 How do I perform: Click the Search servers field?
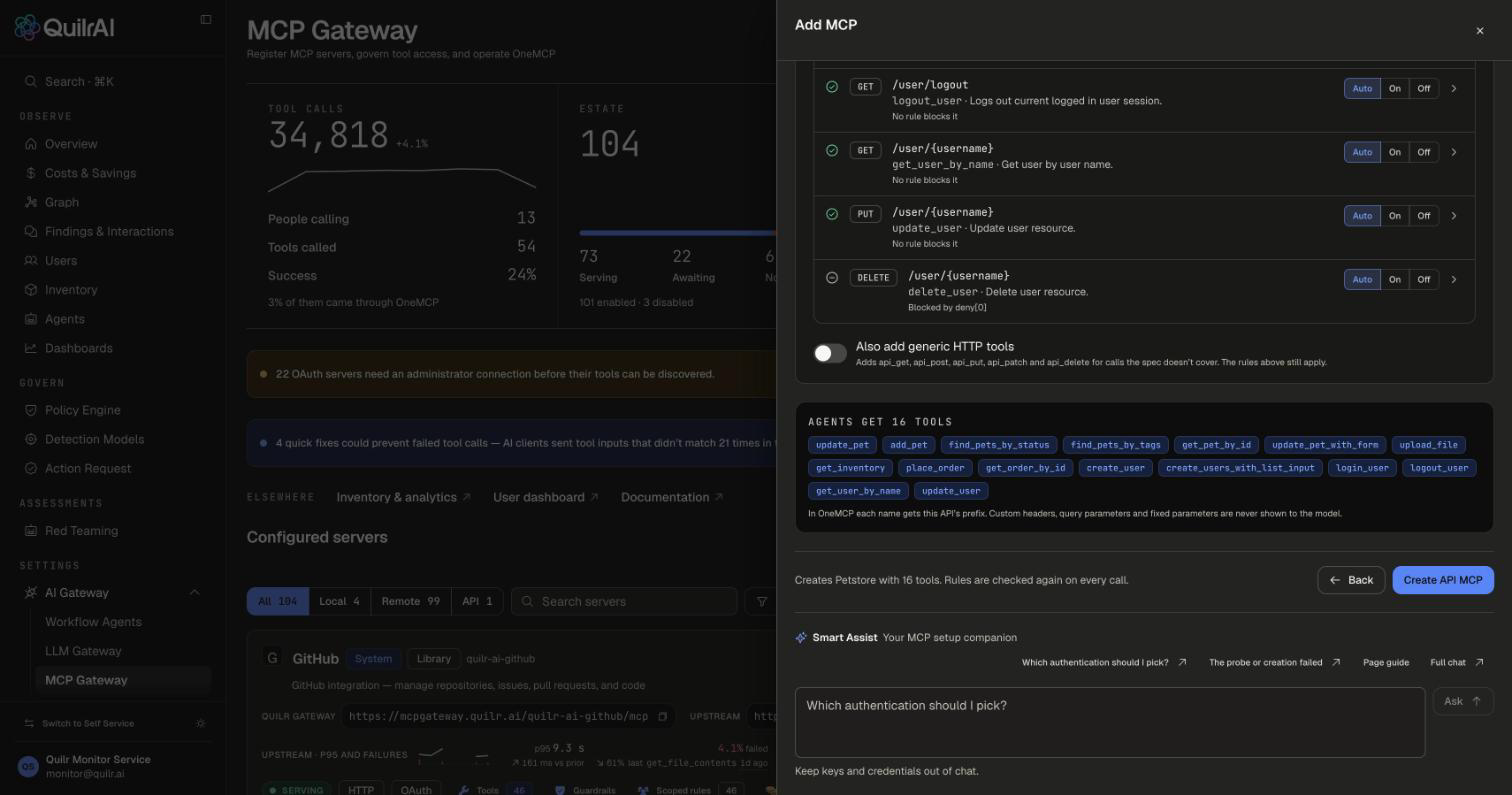pos(625,601)
